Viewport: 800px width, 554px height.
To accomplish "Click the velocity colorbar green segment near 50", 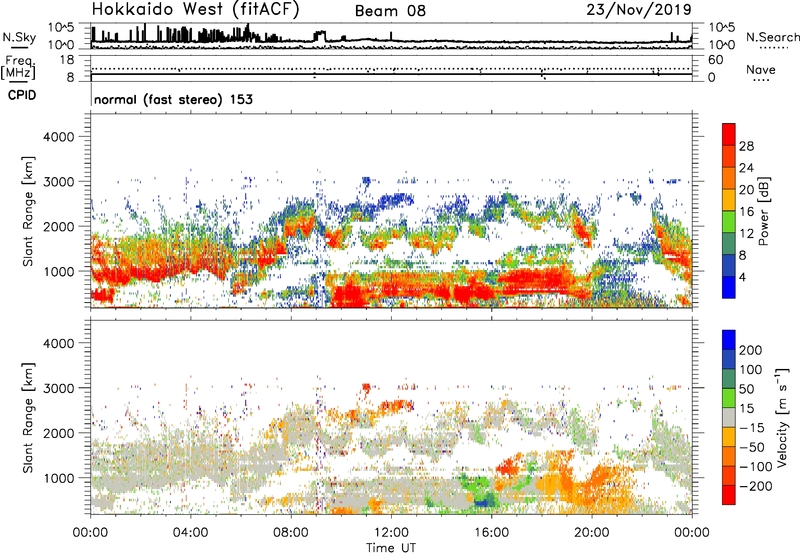I will pyautogui.click(x=729, y=398).
